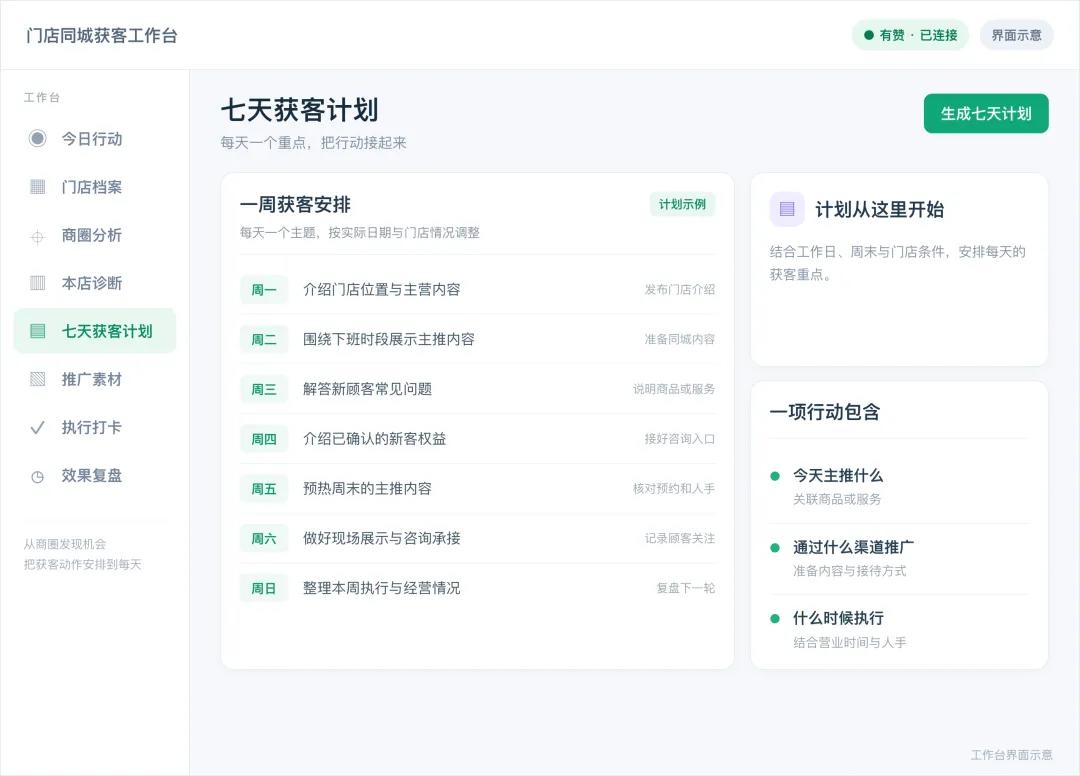
Task: Click the 推广素材 sidebar icon
Action: click(x=38, y=379)
